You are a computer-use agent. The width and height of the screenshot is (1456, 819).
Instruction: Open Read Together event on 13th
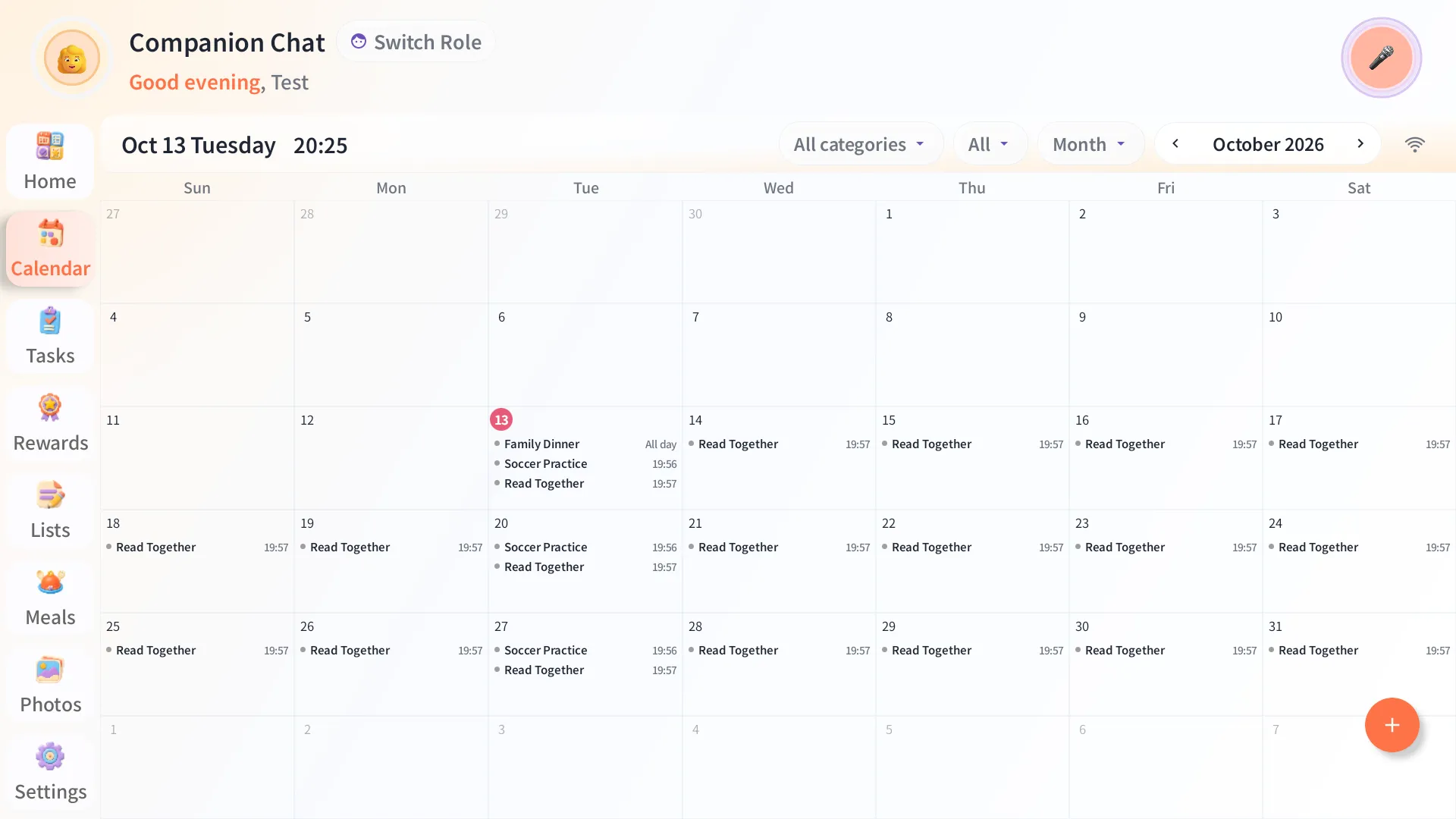point(585,484)
